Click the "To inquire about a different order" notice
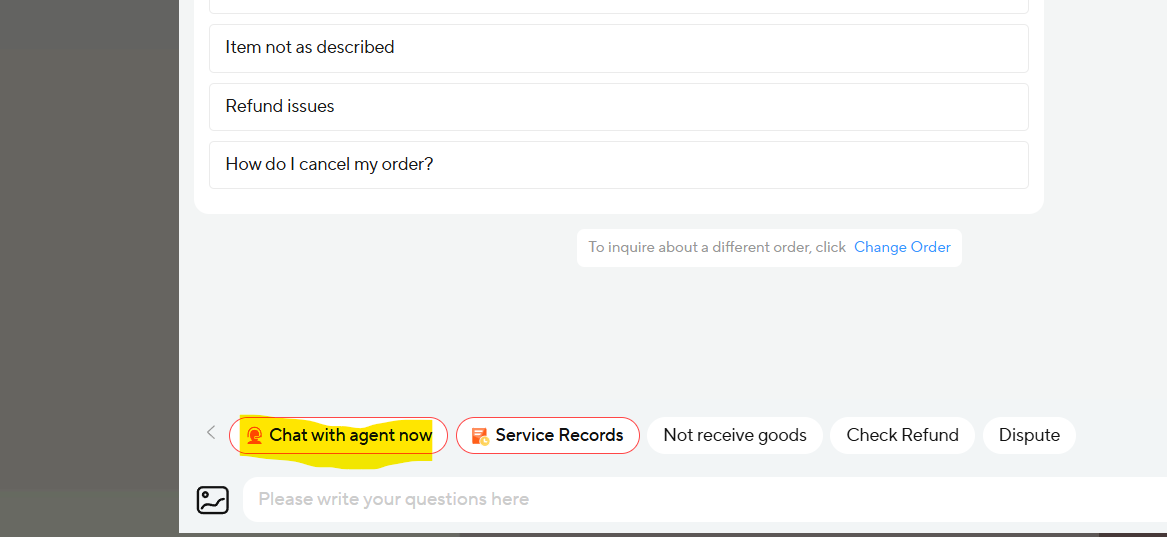 (x=716, y=247)
